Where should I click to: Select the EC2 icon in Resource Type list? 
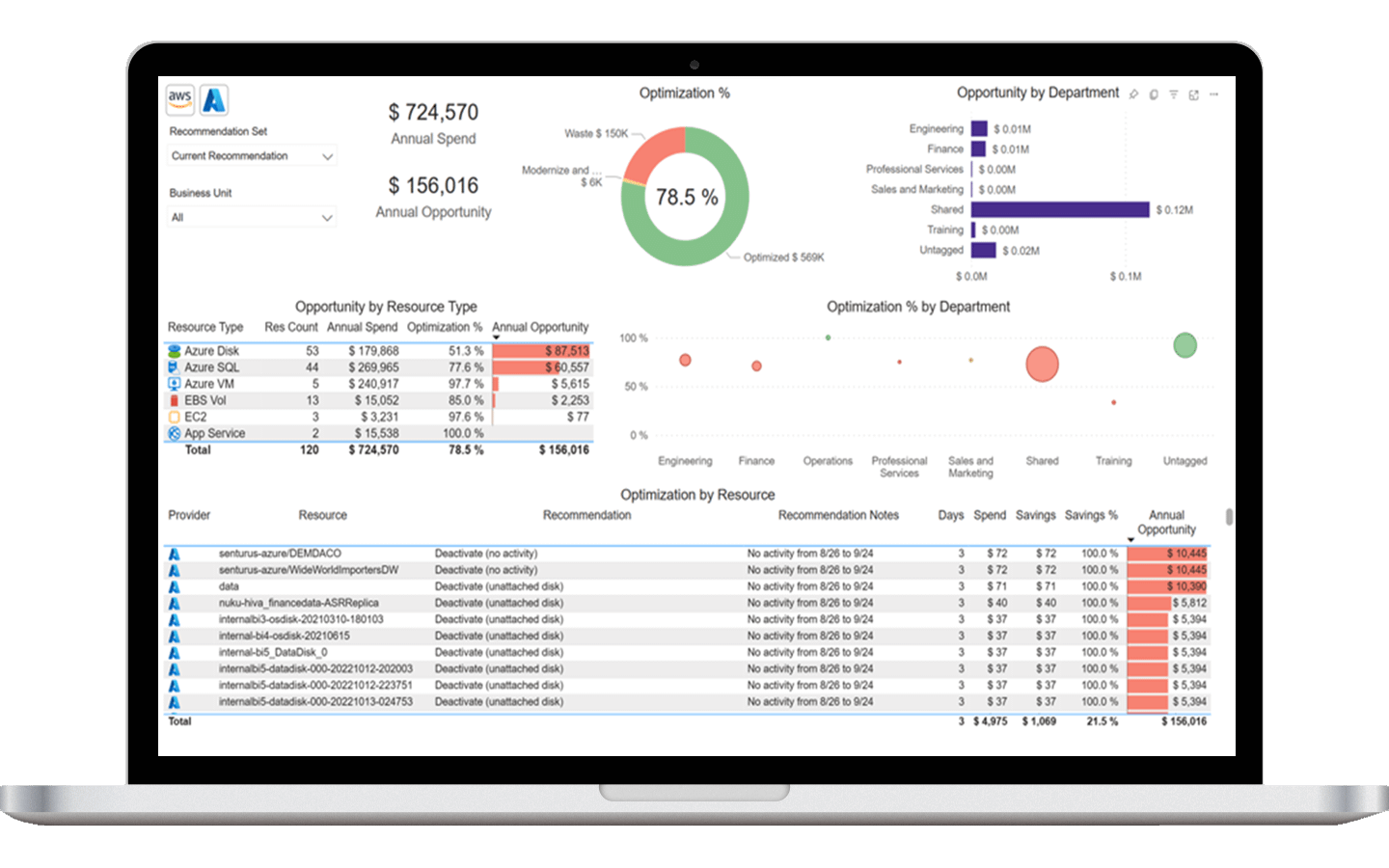174,417
